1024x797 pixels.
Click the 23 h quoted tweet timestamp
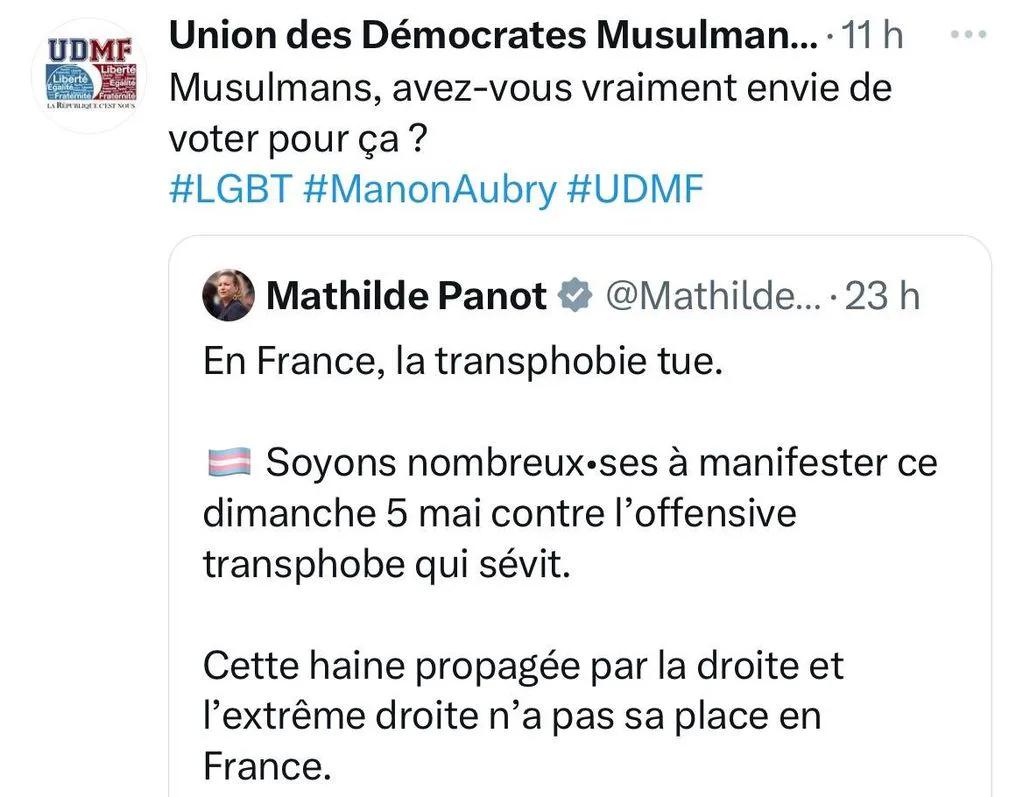coord(882,296)
